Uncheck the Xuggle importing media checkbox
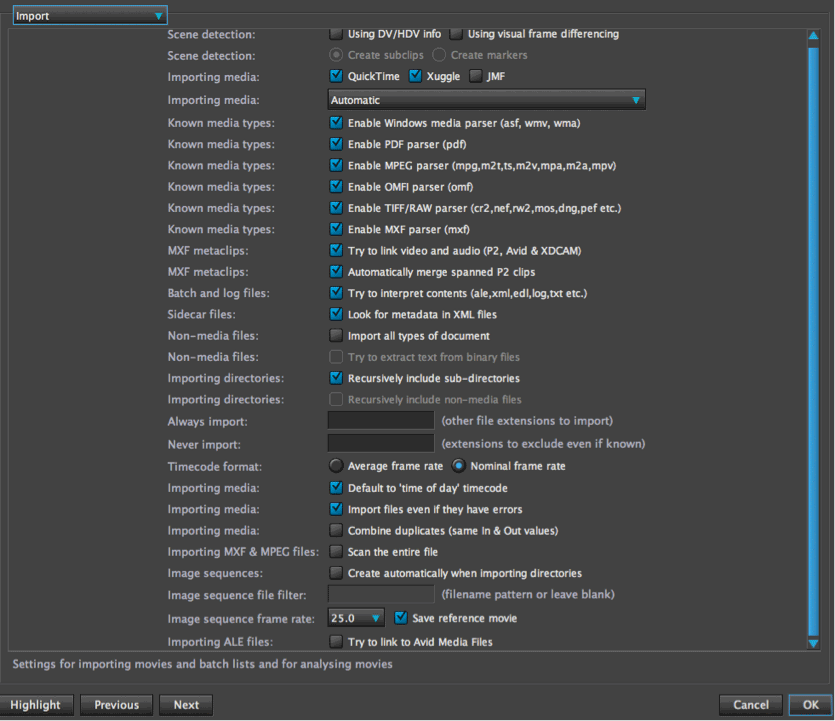This screenshot has width=835, height=721. click(x=415, y=76)
